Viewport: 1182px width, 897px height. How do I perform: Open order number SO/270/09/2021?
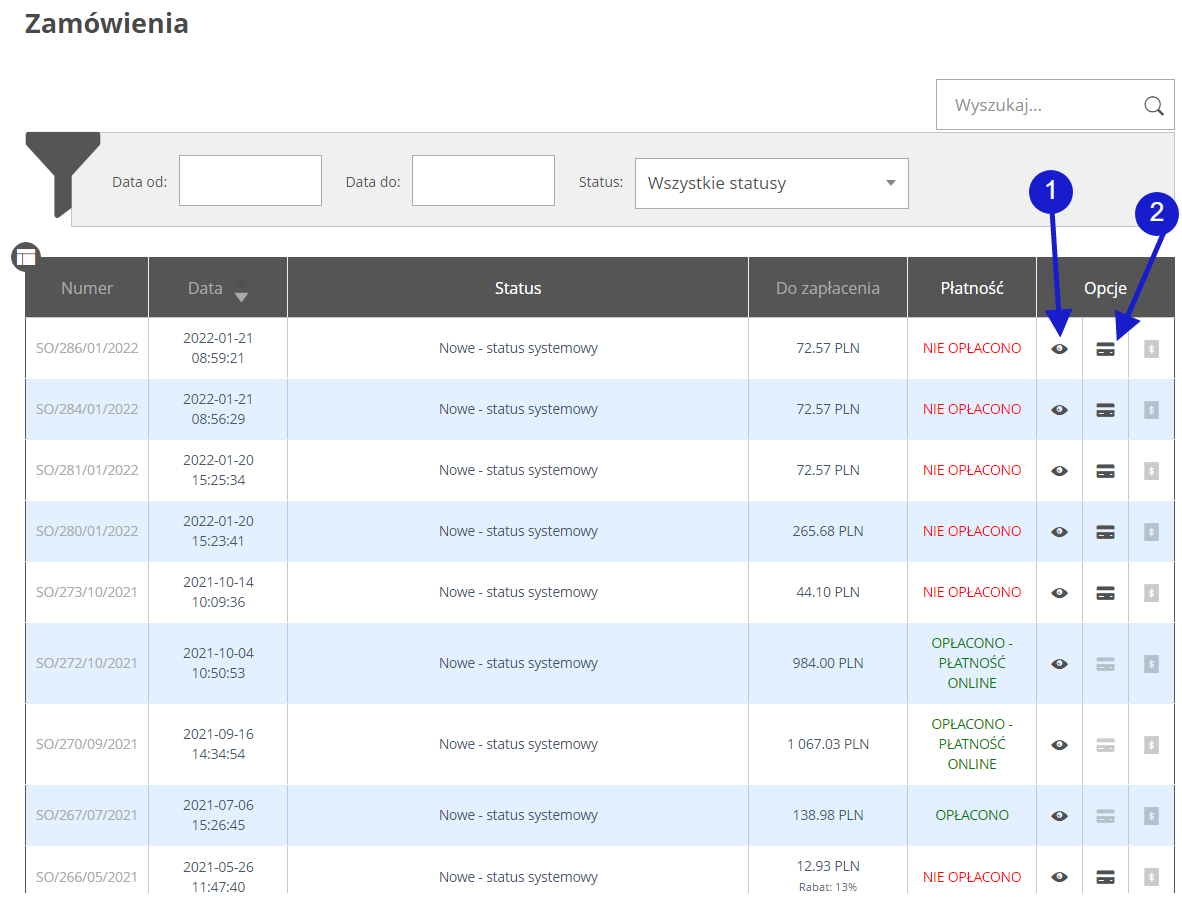[87, 744]
